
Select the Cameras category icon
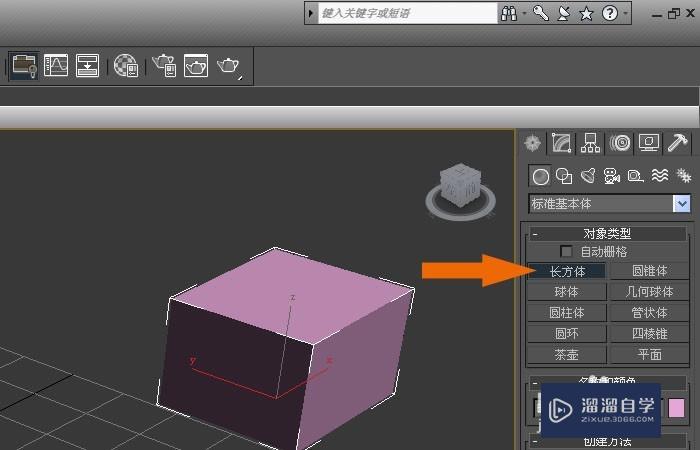tap(612, 176)
